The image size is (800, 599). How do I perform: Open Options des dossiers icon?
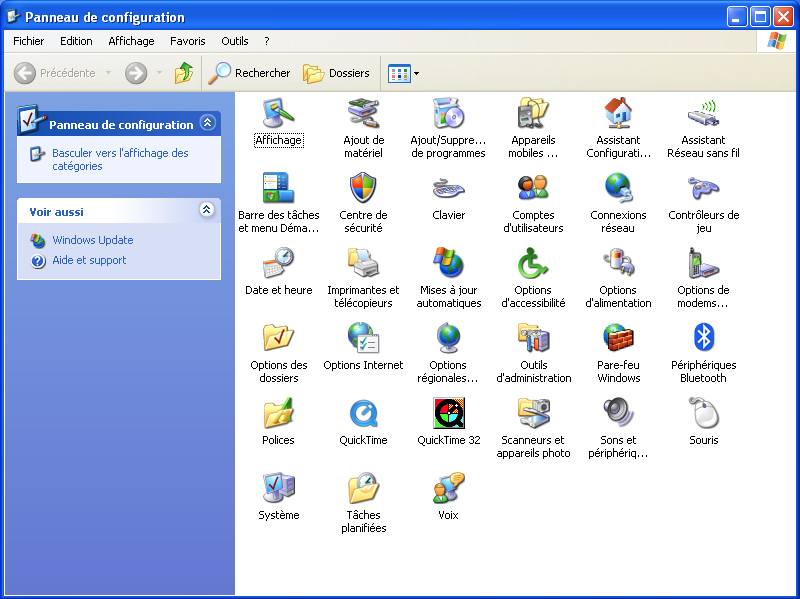click(x=278, y=338)
